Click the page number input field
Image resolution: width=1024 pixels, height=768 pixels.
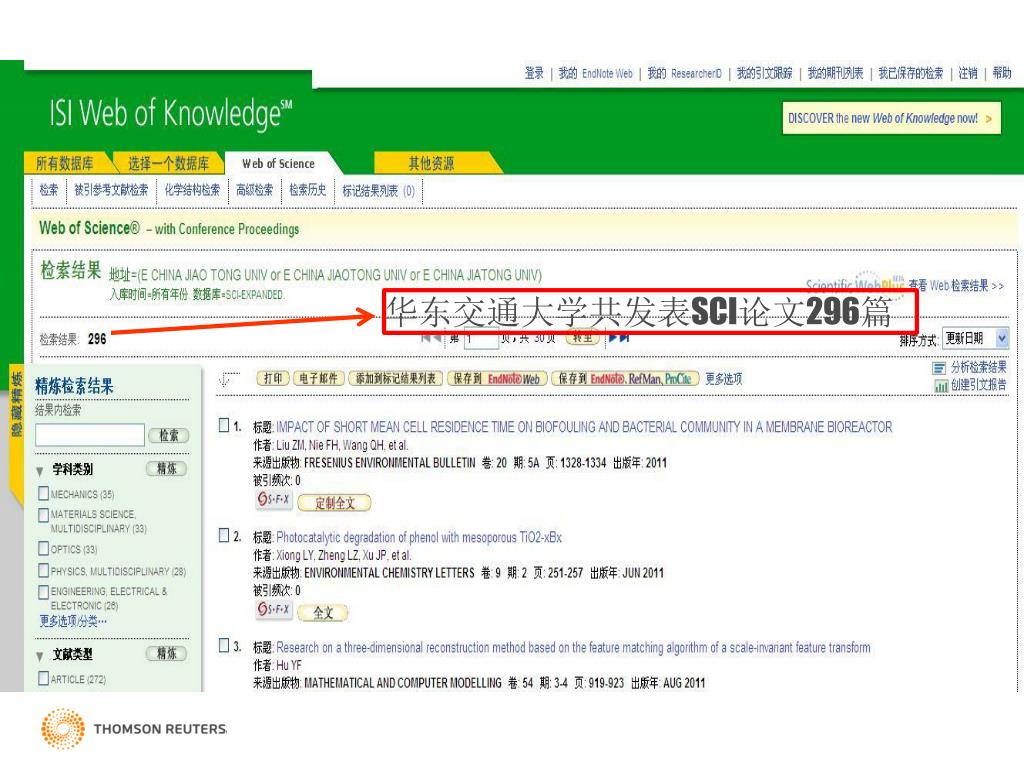[x=481, y=339]
